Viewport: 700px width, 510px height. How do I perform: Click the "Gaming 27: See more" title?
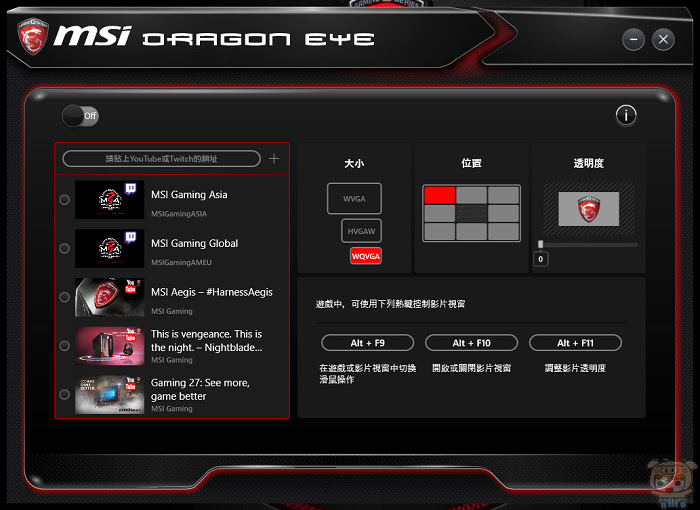200,389
